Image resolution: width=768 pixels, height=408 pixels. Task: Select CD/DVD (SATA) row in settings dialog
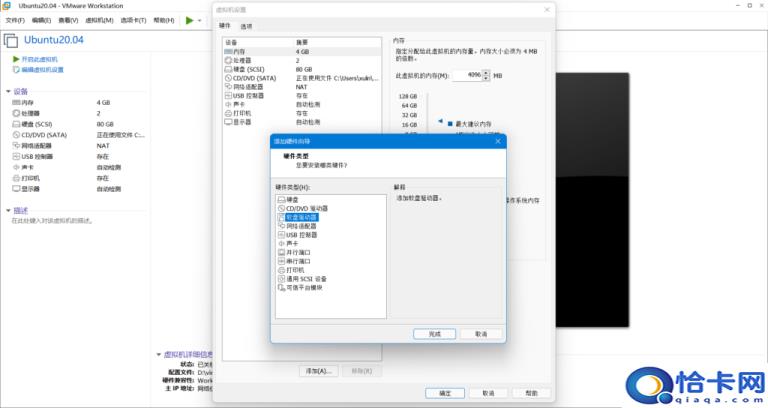click(x=302, y=78)
